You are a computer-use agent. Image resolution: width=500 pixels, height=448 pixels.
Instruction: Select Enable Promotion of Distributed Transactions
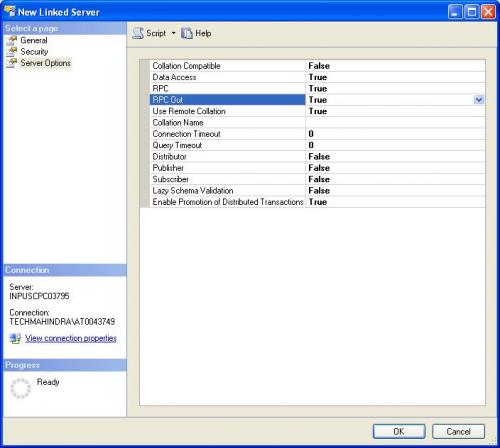228,202
